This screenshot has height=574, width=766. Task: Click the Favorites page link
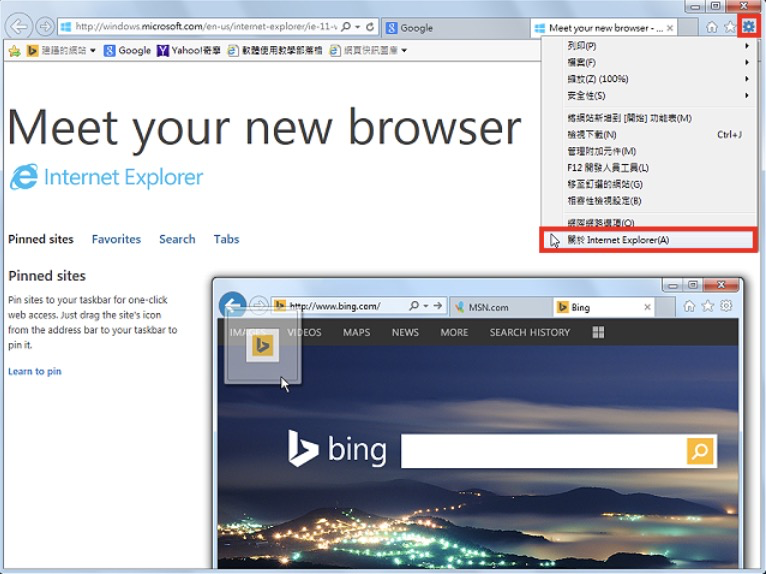click(x=116, y=239)
